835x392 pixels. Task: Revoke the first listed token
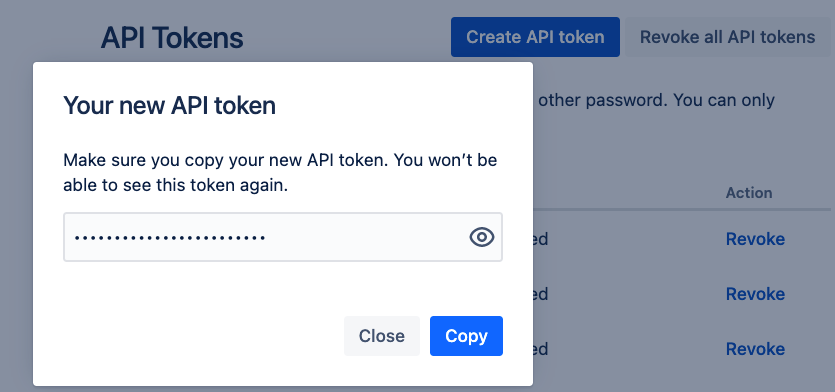(x=755, y=239)
